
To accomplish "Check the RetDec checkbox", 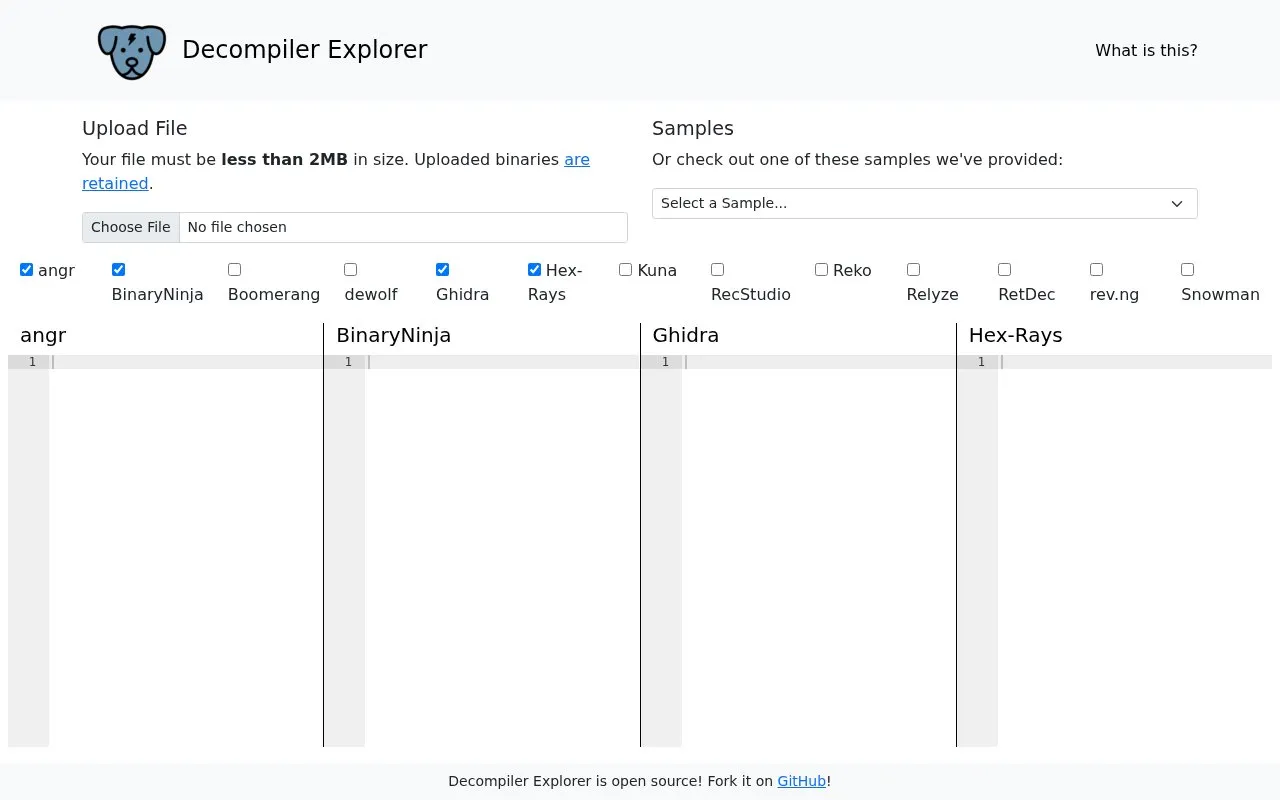I will [x=1004, y=269].
